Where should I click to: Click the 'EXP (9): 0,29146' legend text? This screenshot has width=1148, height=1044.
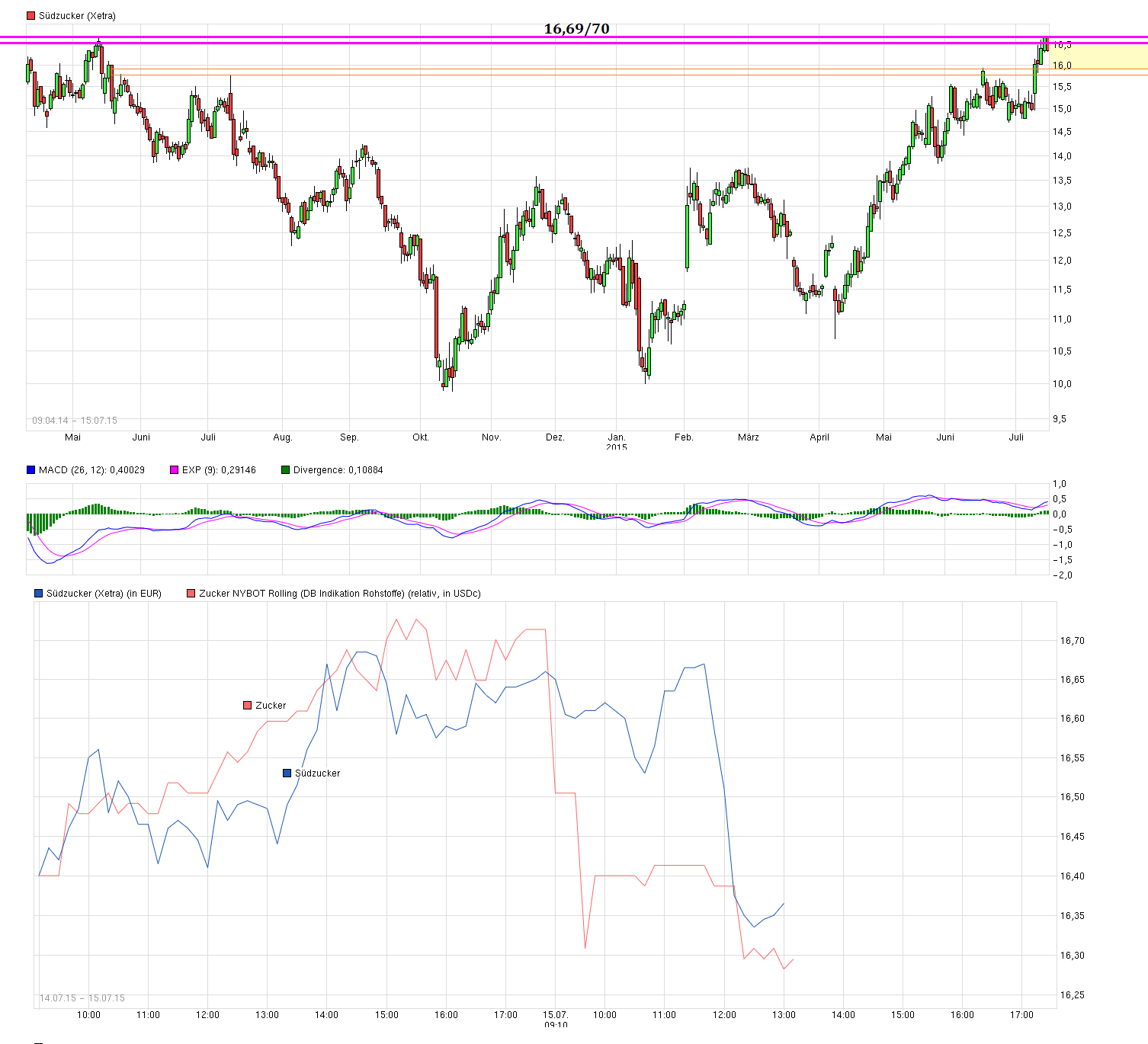click(219, 470)
